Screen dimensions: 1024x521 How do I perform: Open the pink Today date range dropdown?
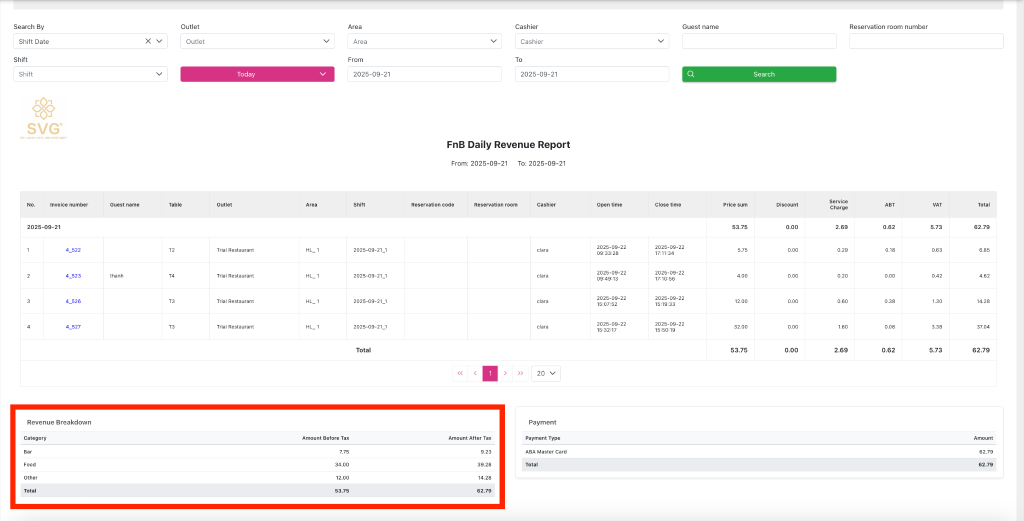(257, 74)
